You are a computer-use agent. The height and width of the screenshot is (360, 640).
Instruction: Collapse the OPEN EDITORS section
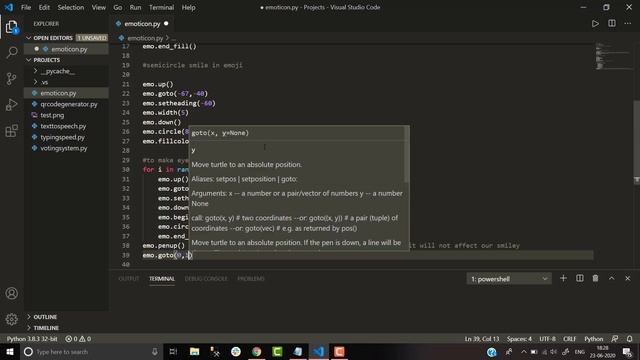(67, 38)
